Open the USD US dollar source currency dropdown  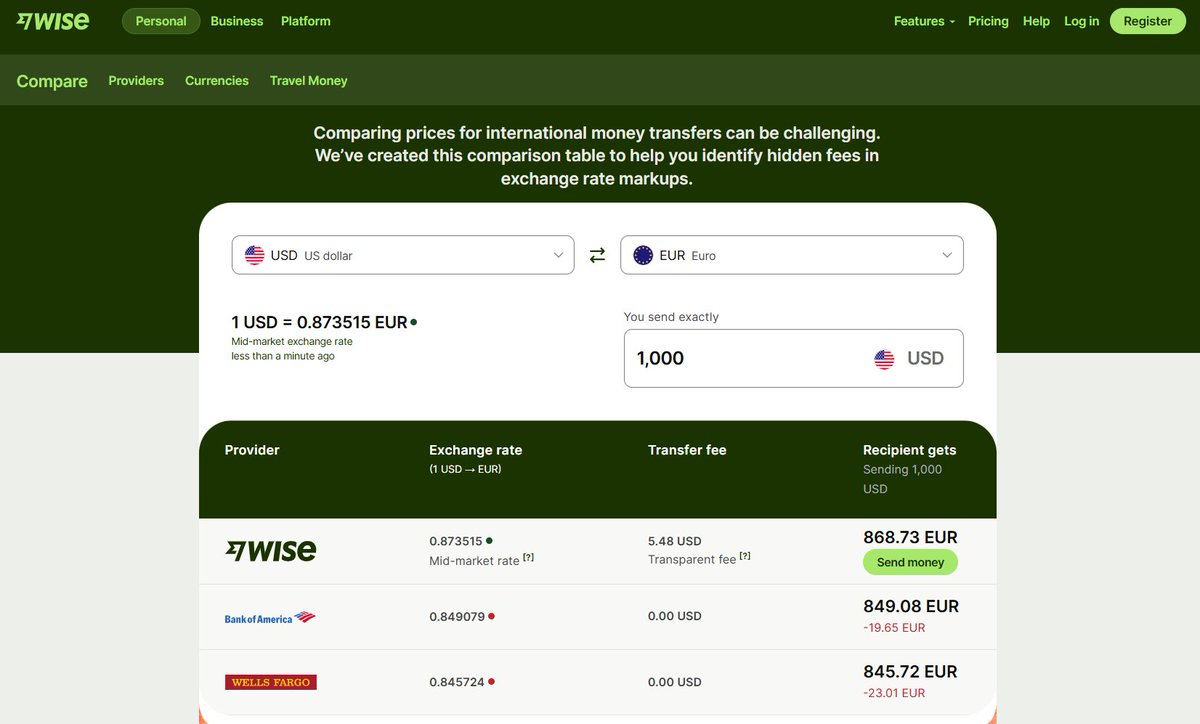click(x=403, y=255)
